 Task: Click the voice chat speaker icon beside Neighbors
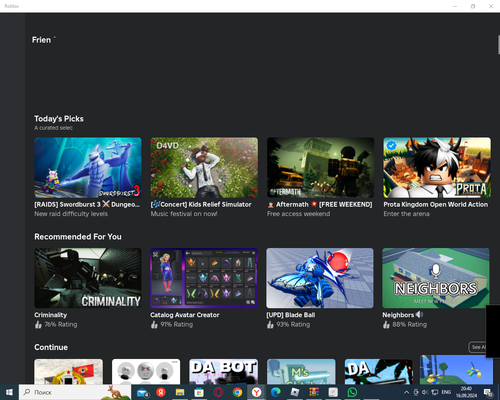pos(419,314)
